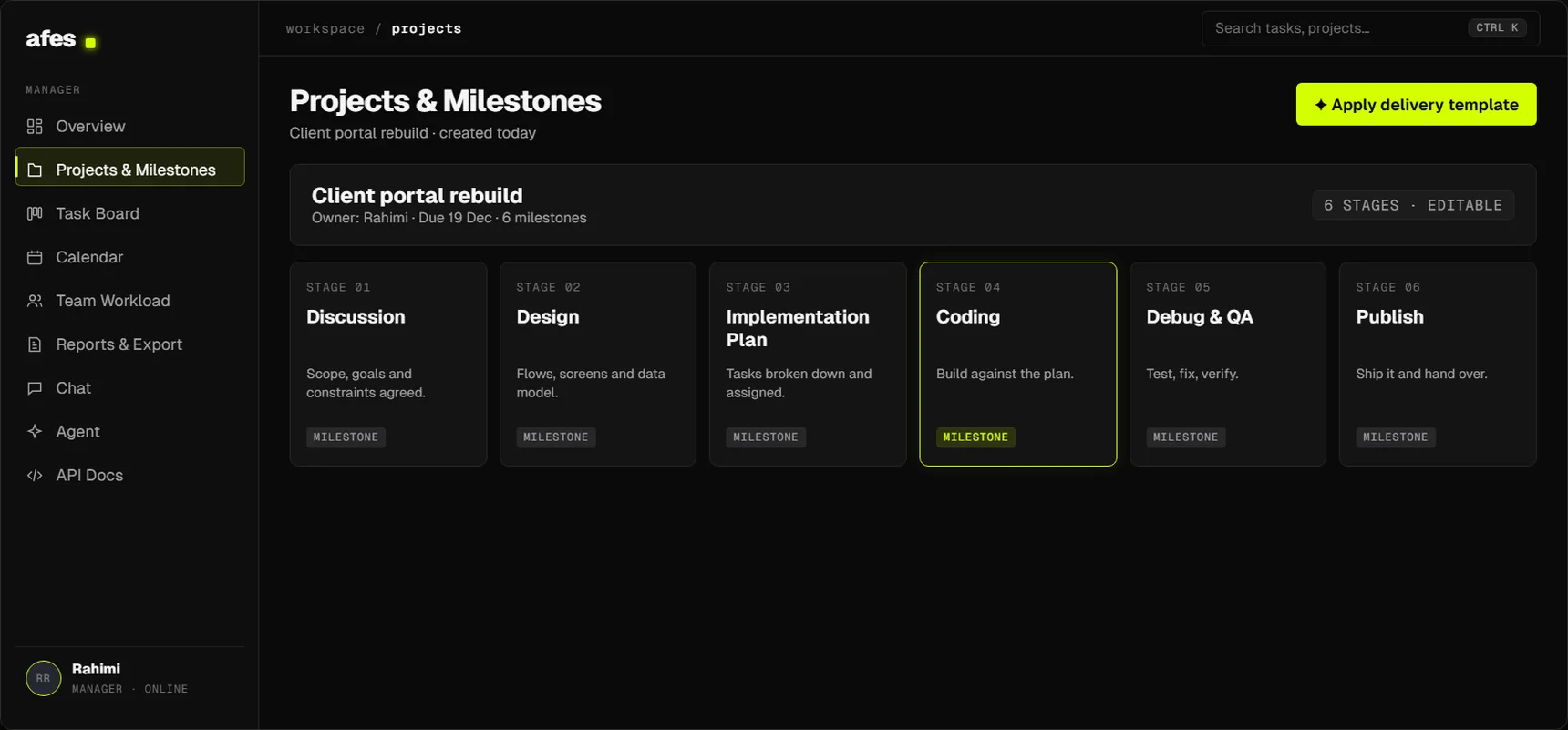Open the Debug & QA stage card
This screenshot has width=1568, height=730.
coord(1228,364)
